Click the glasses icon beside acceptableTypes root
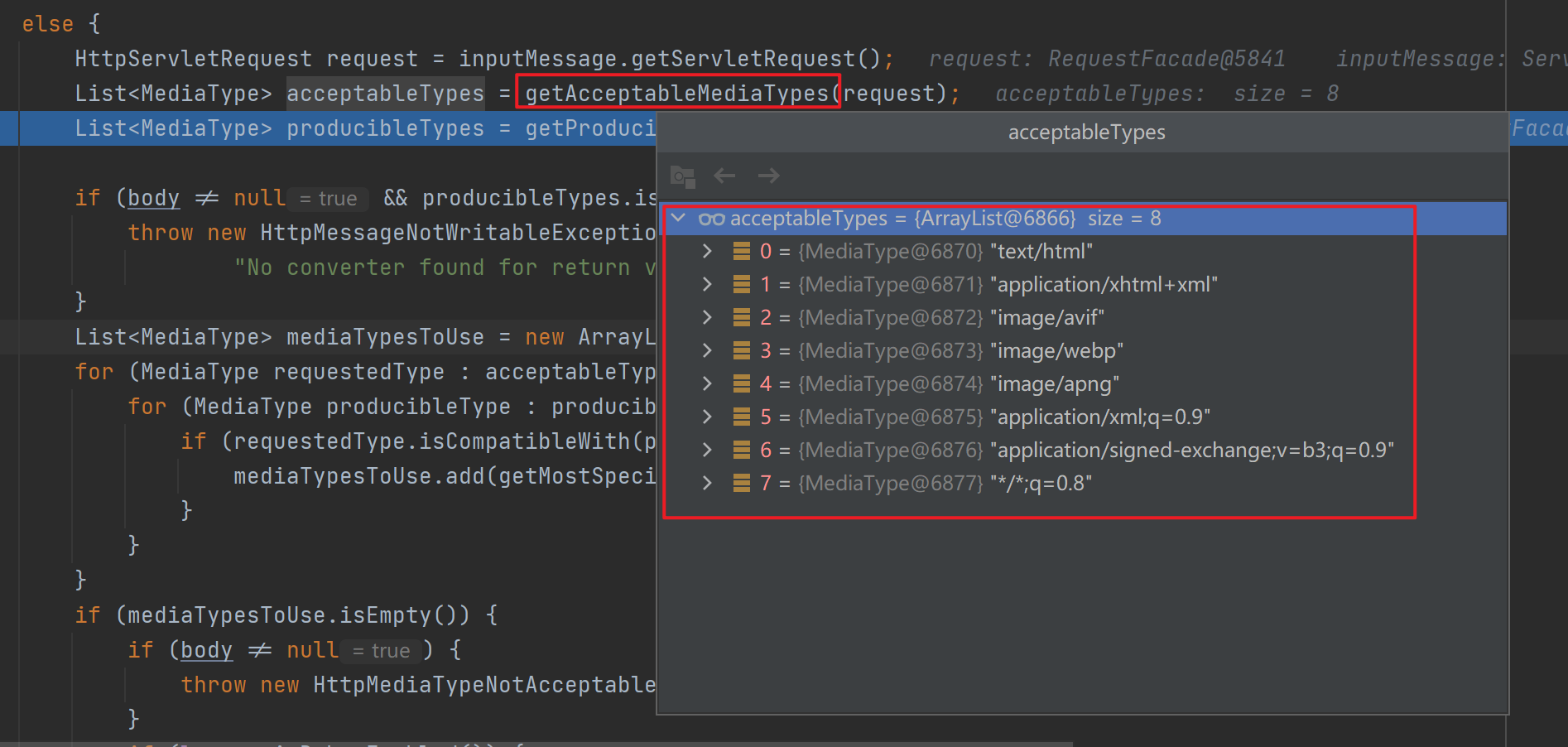1568x747 pixels. pyautogui.click(x=711, y=219)
